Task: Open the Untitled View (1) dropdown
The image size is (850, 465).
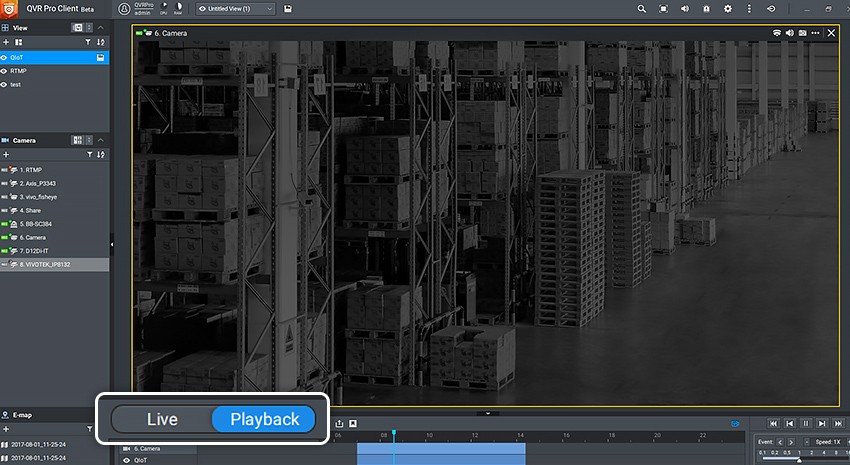Action: (235, 9)
